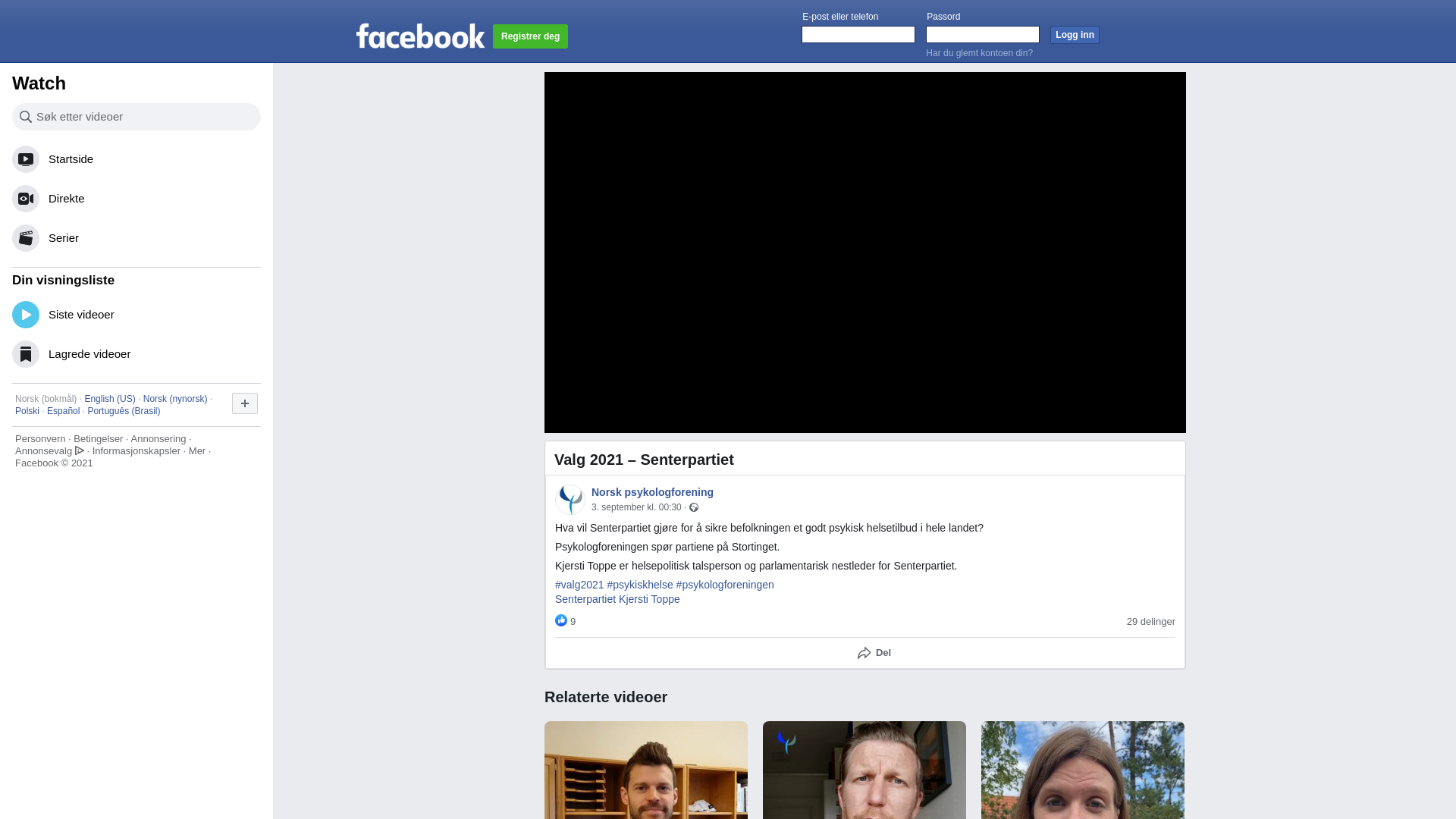Switch language to English (US)

(110, 399)
